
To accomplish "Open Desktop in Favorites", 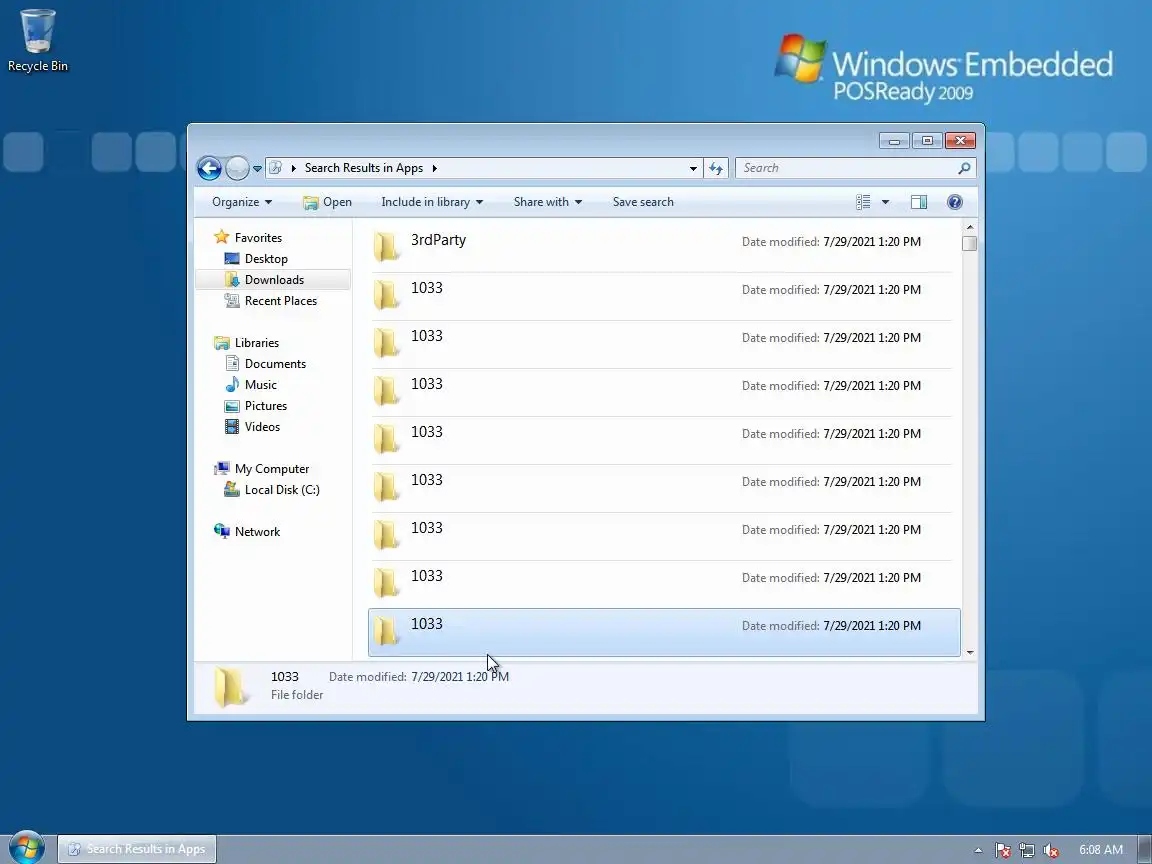I will (x=266, y=259).
